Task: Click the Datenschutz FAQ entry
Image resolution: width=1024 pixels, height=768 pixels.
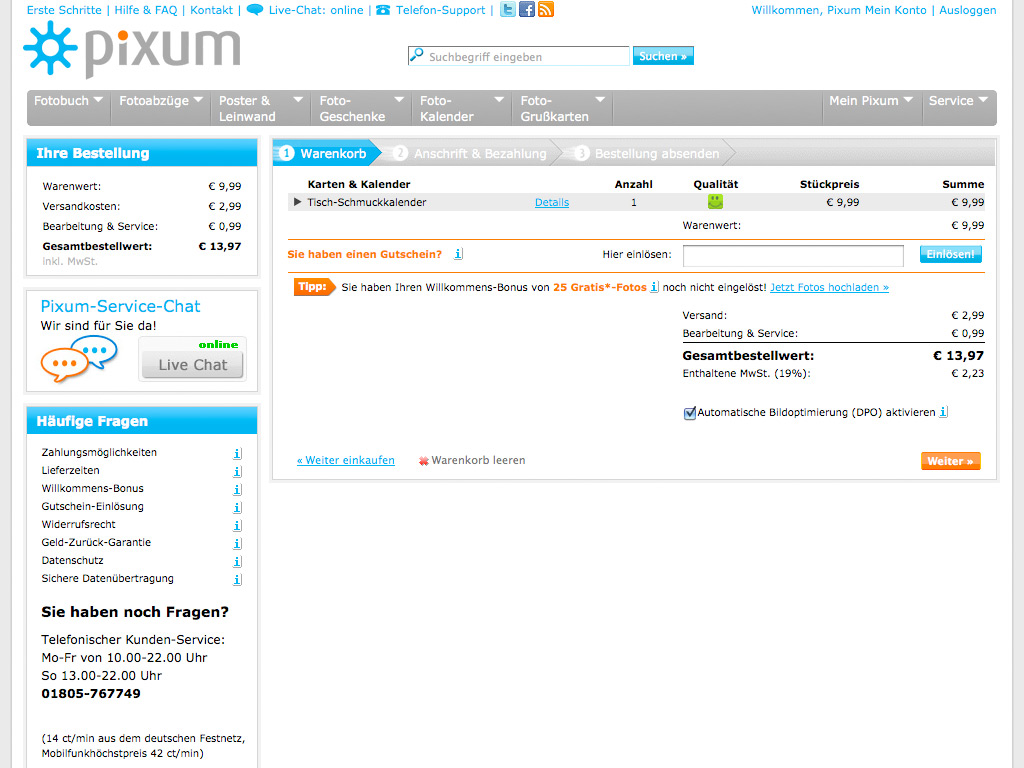Action: pos(72,560)
